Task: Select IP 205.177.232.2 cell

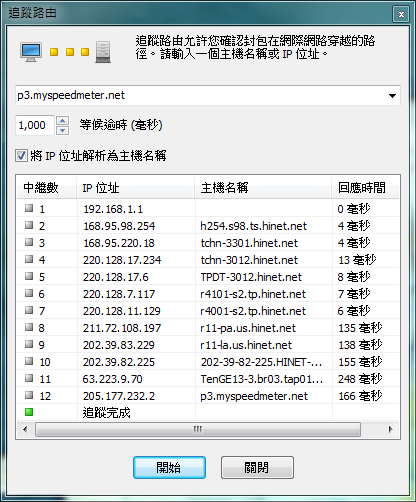Action: click(x=119, y=396)
